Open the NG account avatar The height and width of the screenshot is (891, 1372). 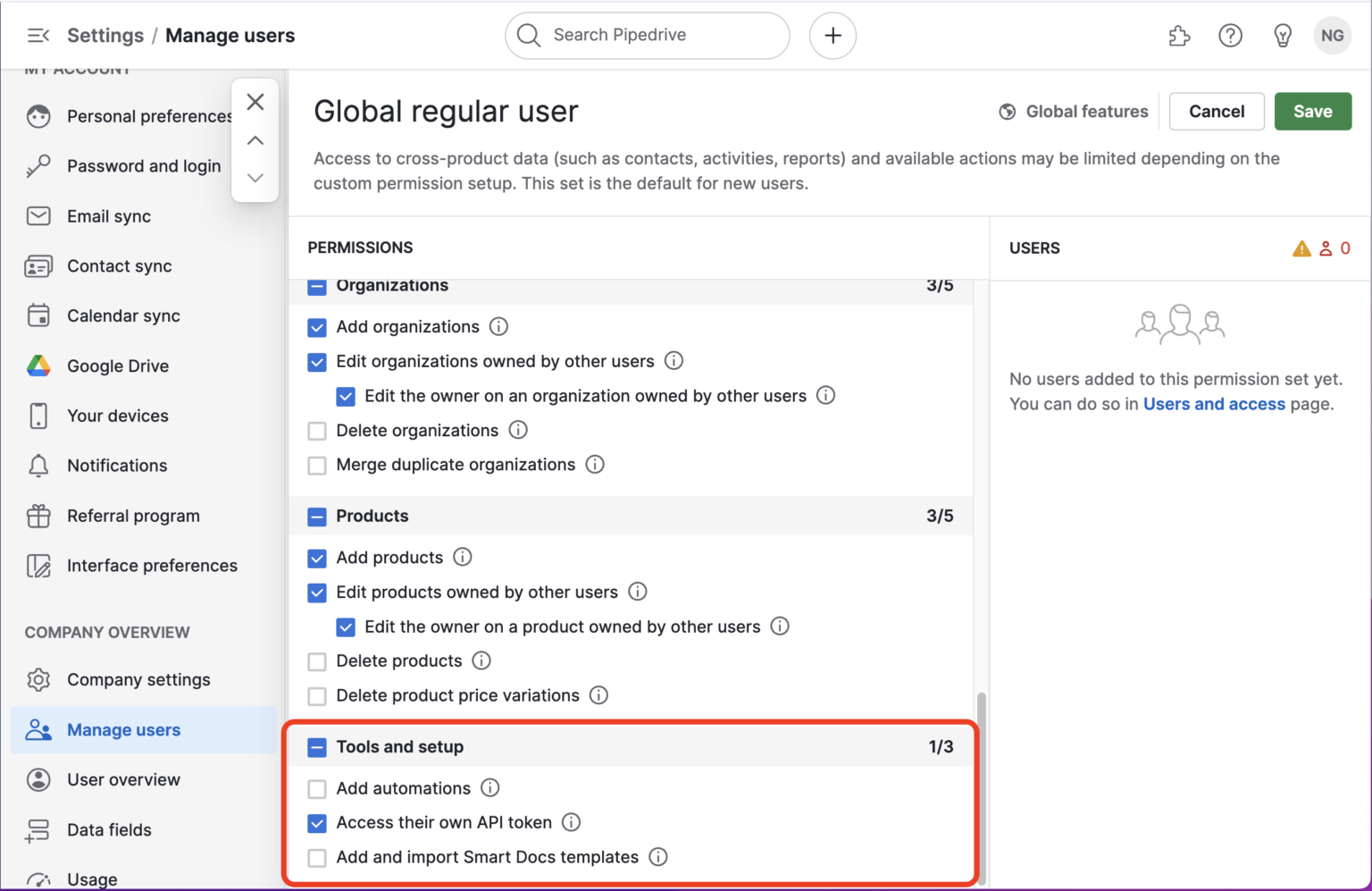tap(1332, 36)
